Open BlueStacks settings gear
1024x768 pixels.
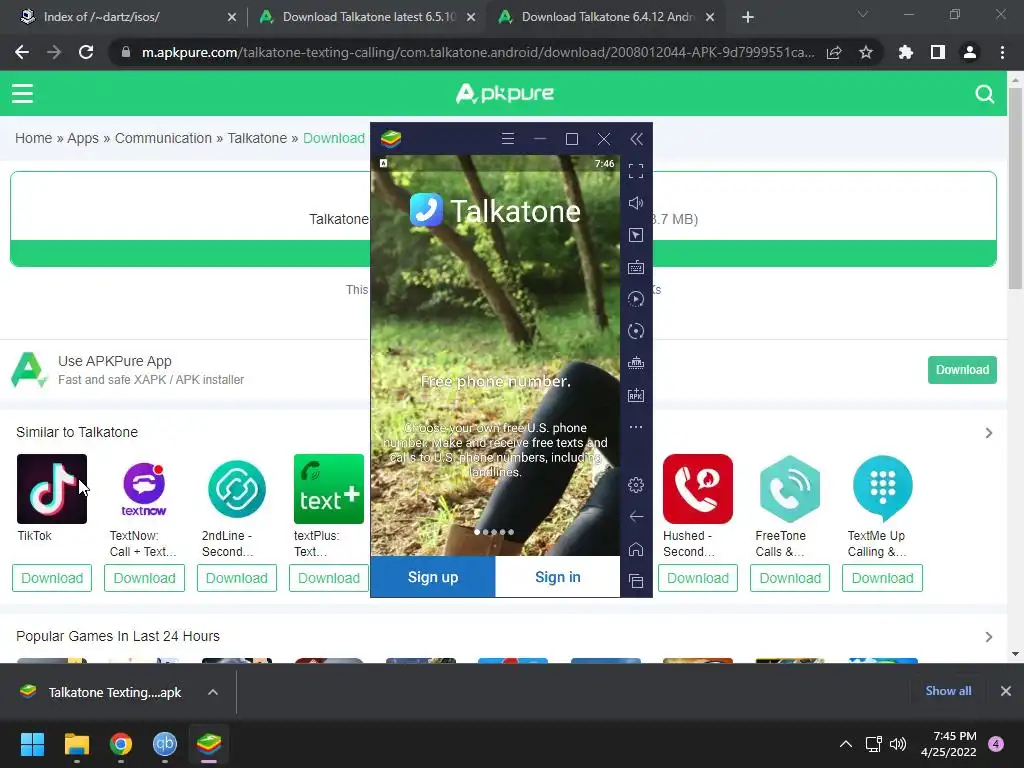(635, 485)
